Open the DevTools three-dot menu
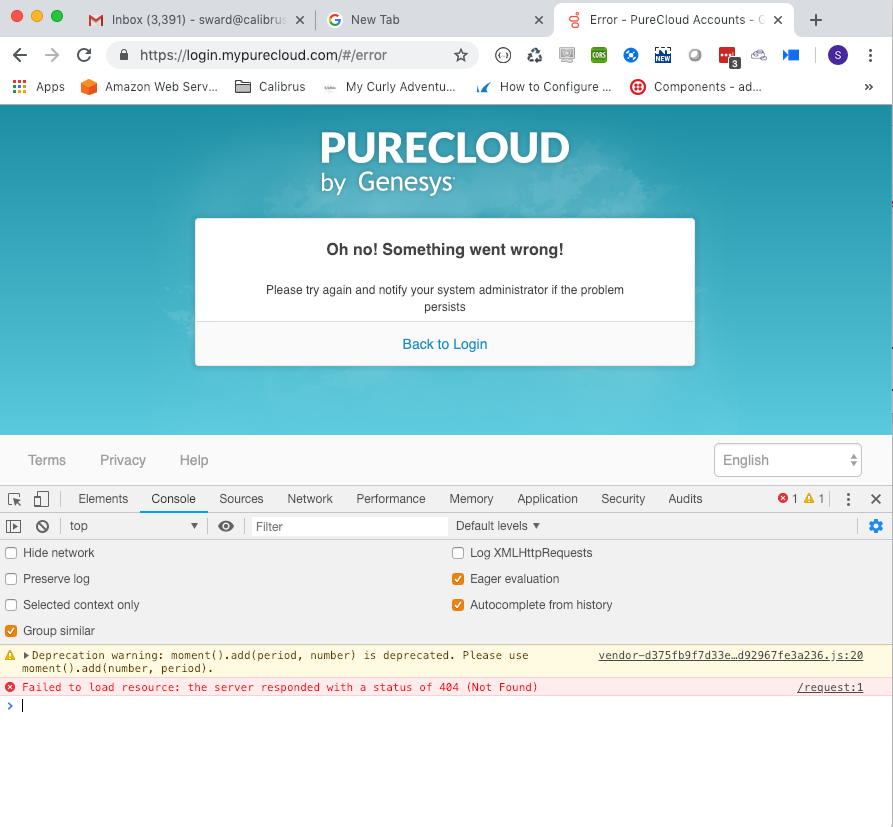Screen dimensions: 893x827 [848, 498]
